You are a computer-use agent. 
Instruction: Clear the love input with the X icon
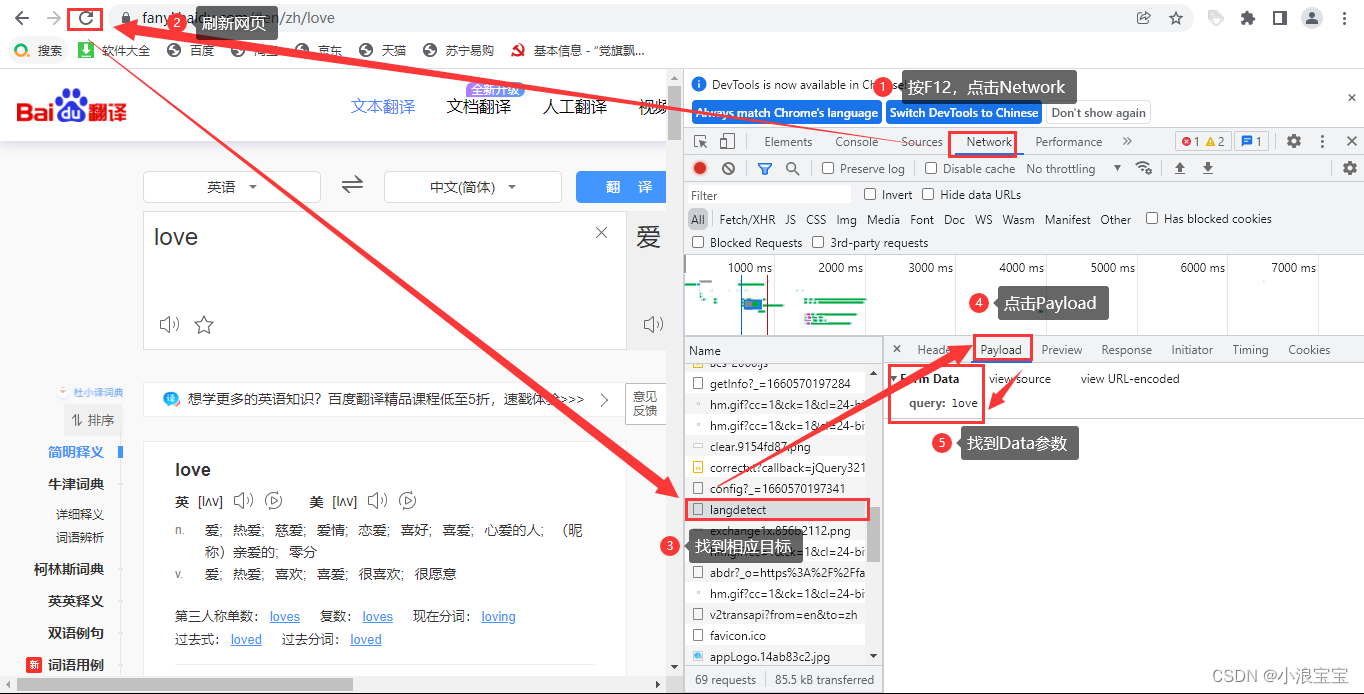pyautogui.click(x=601, y=233)
